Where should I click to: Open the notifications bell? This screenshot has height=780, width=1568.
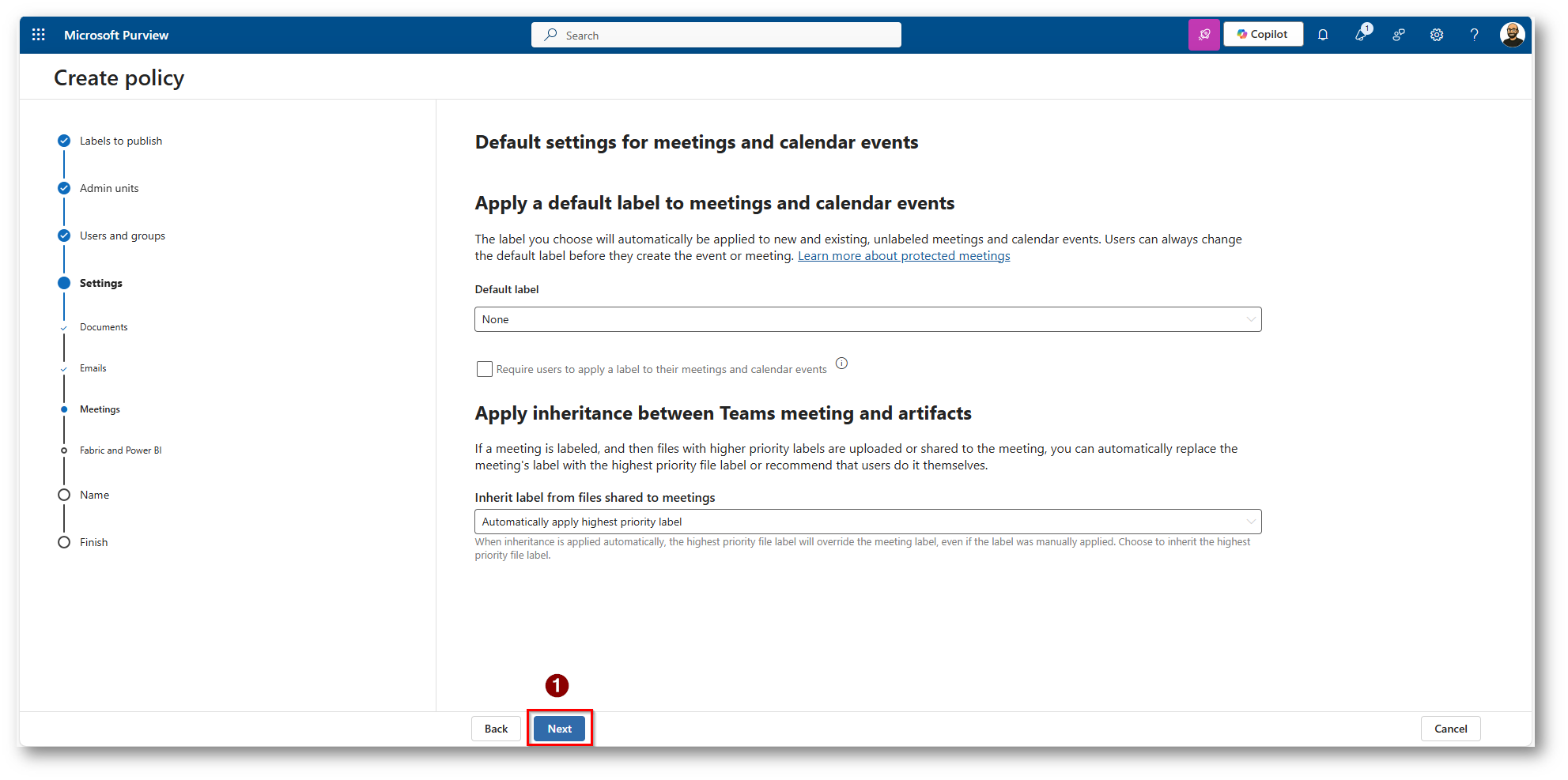pyautogui.click(x=1323, y=35)
